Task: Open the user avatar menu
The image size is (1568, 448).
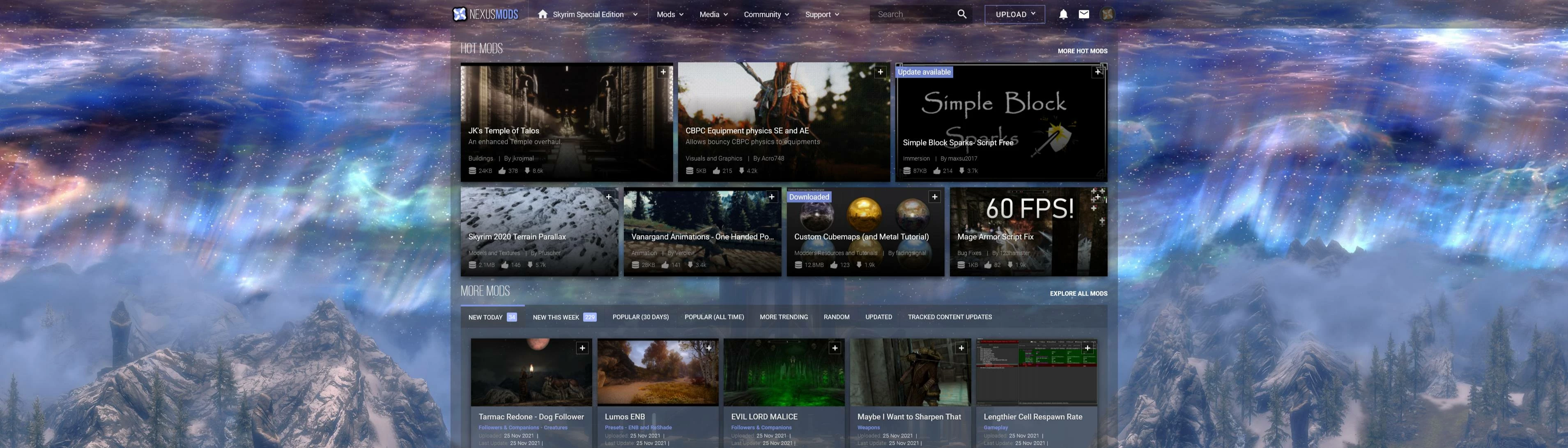Action: (1107, 14)
